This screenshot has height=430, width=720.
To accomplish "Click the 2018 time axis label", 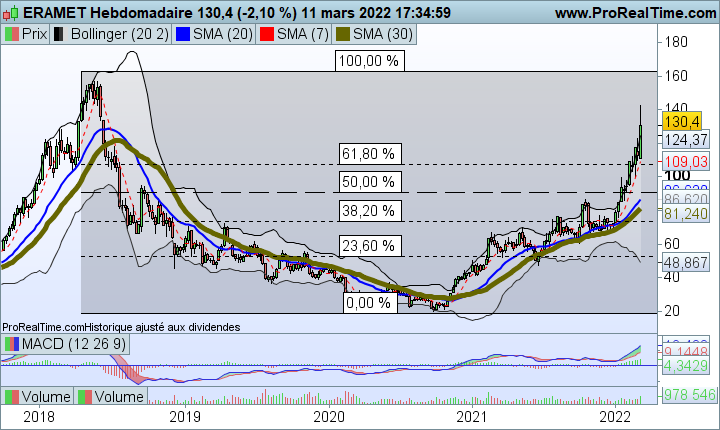I will tap(39, 417).
